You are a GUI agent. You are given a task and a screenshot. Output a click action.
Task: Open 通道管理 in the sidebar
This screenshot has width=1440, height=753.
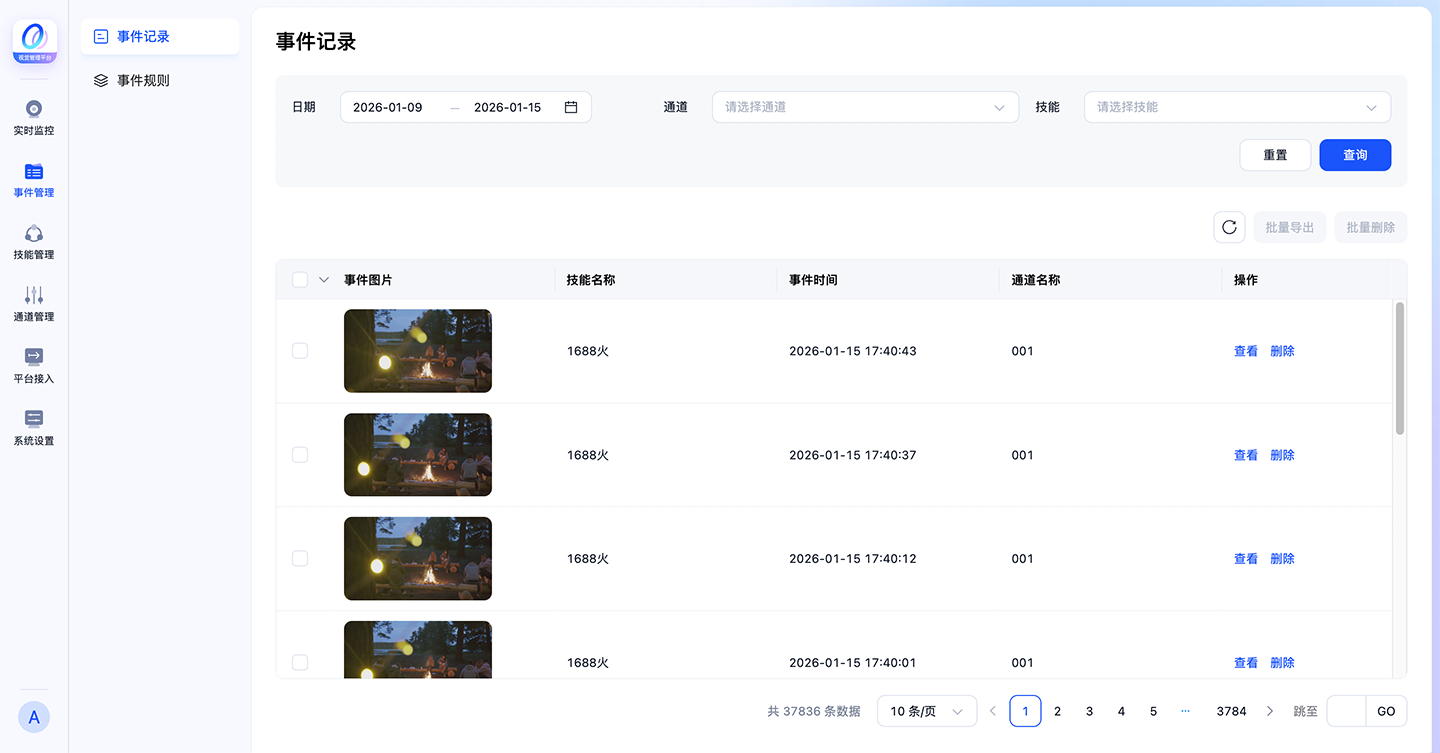[x=34, y=303]
